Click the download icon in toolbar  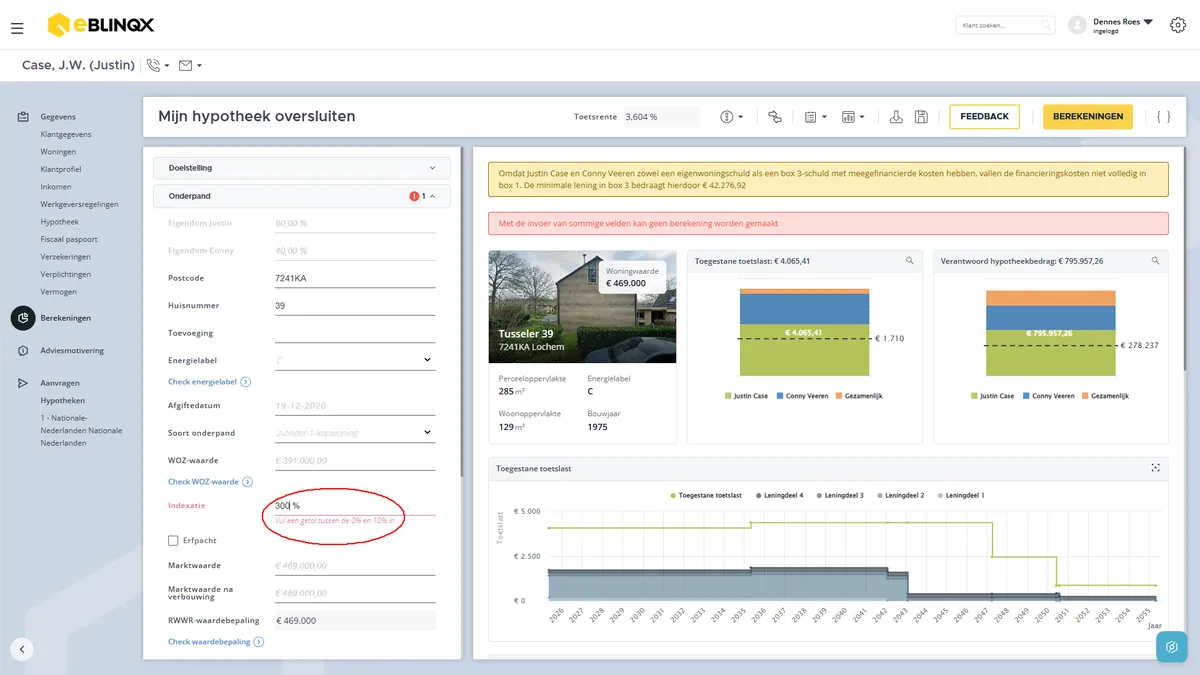pos(896,117)
